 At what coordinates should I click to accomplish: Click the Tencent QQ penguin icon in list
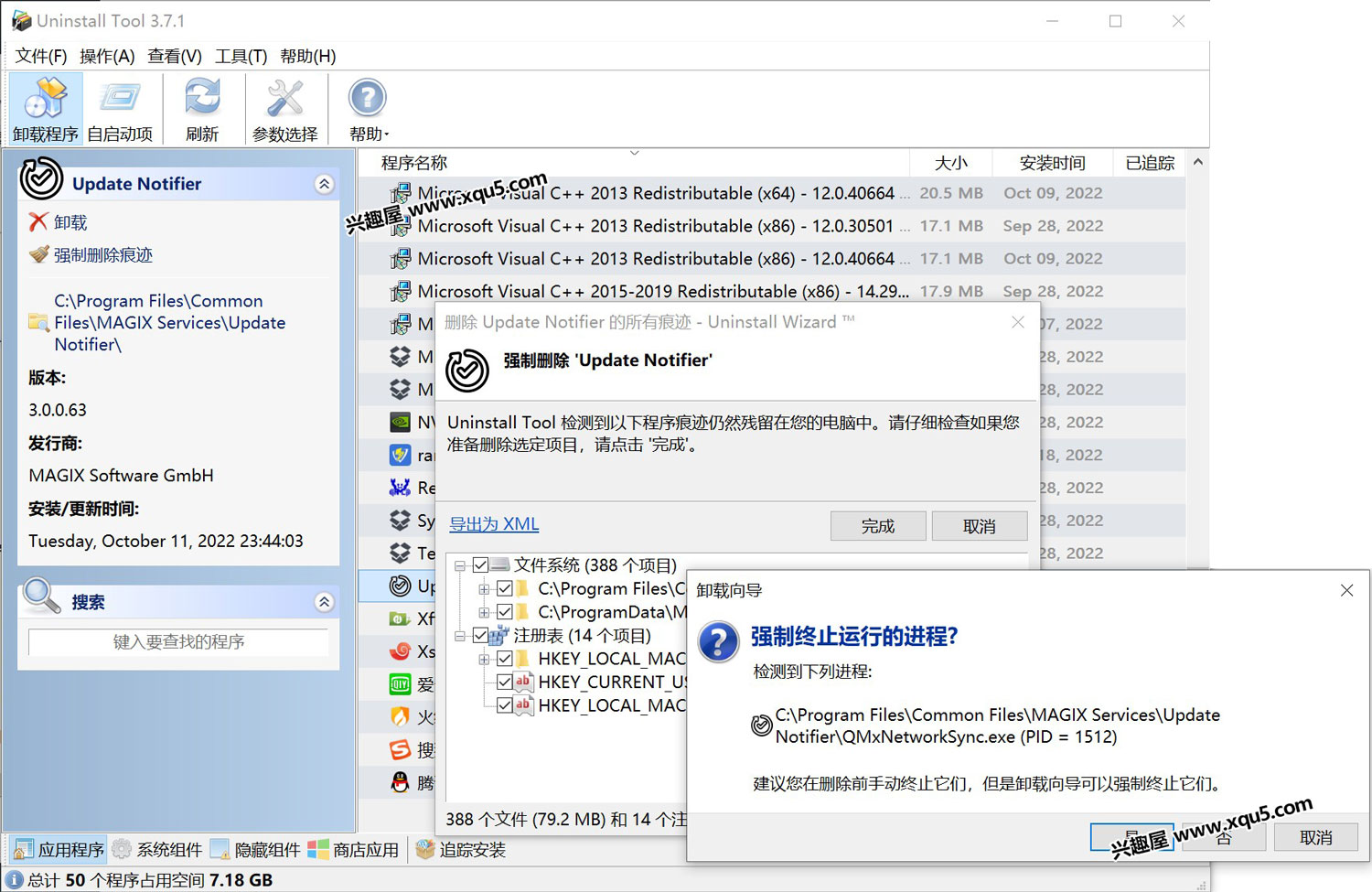pyautogui.click(x=400, y=782)
